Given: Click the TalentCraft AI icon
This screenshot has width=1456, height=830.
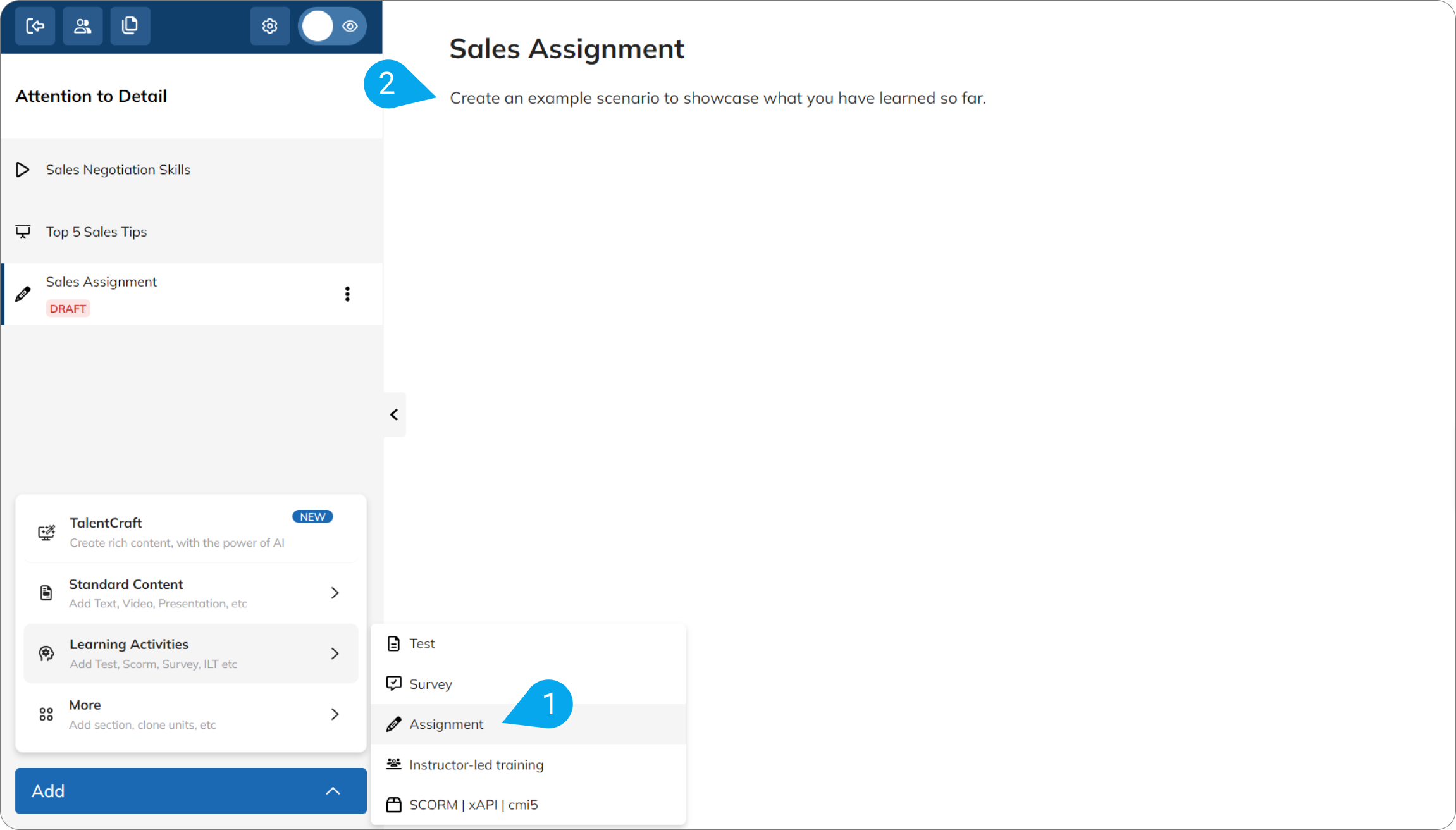Looking at the screenshot, I should coord(46,533).
